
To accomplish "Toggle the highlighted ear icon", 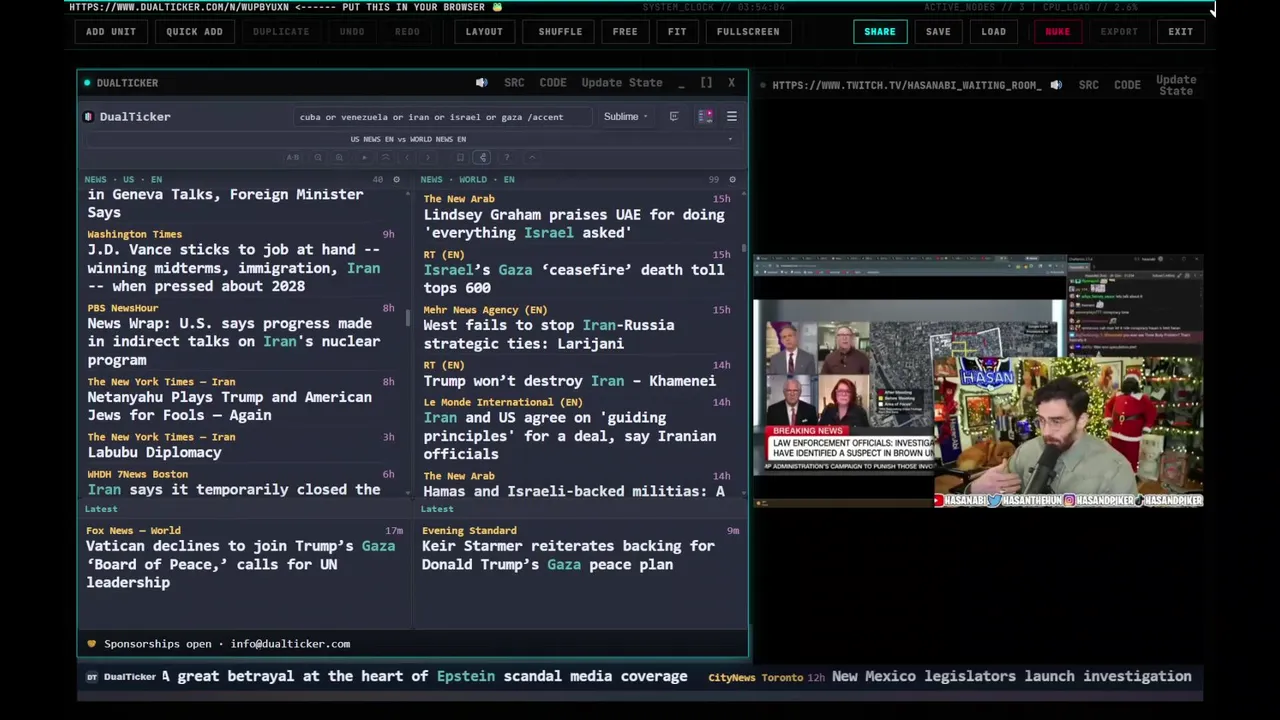I will [x=482, y=157].
